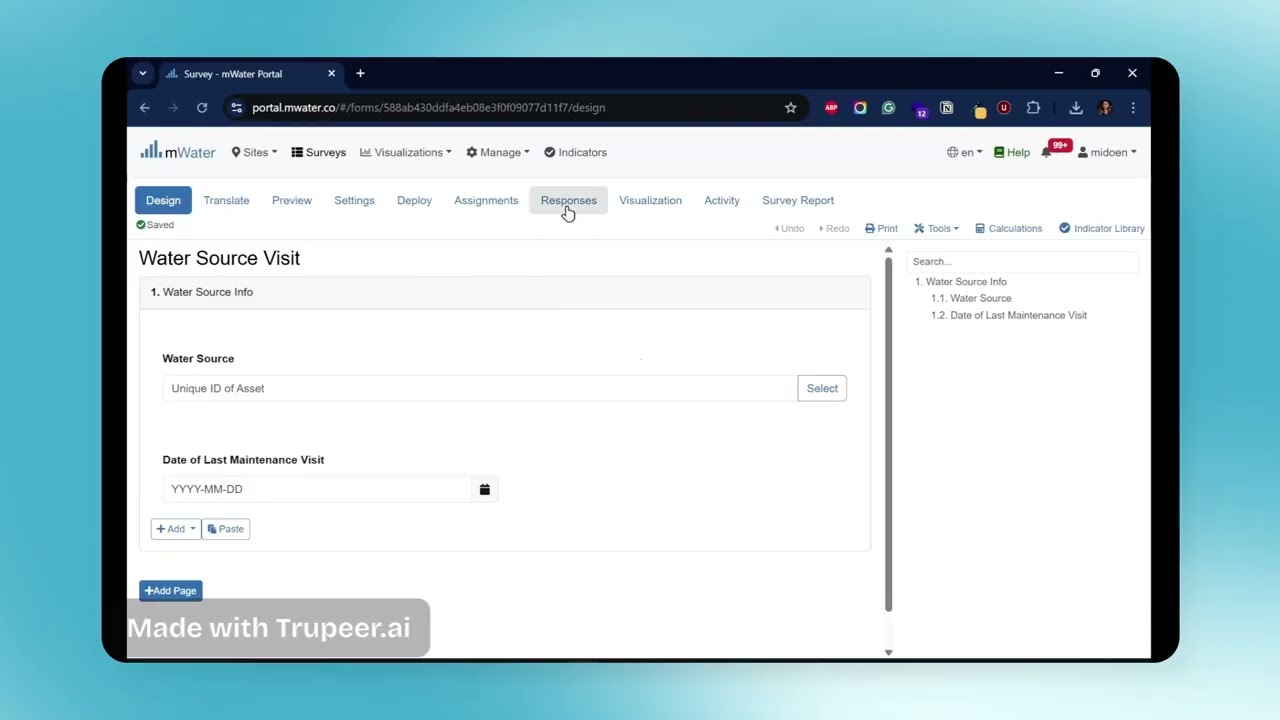Select 1.1. Water Source in outline
The height and width of the screenshot is (720, 1280).
(971, 298)
